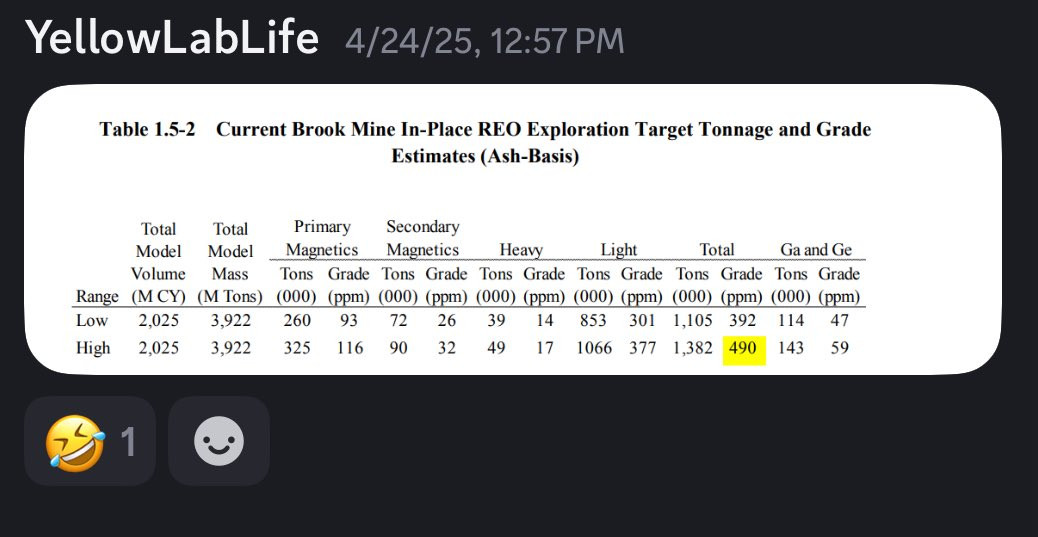
Task: Click the Total Model Mass header
Action: click(230, 262)
